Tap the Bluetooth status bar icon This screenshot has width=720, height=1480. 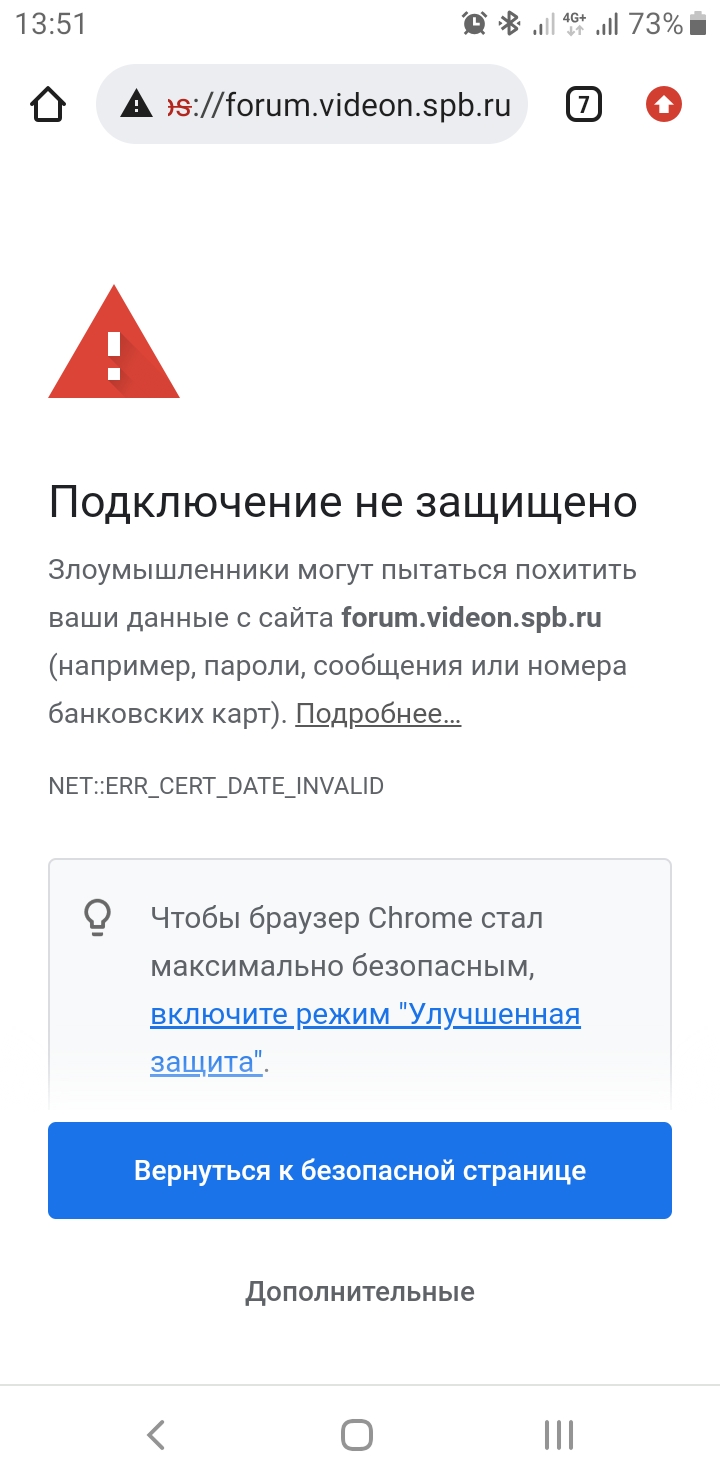510,24
